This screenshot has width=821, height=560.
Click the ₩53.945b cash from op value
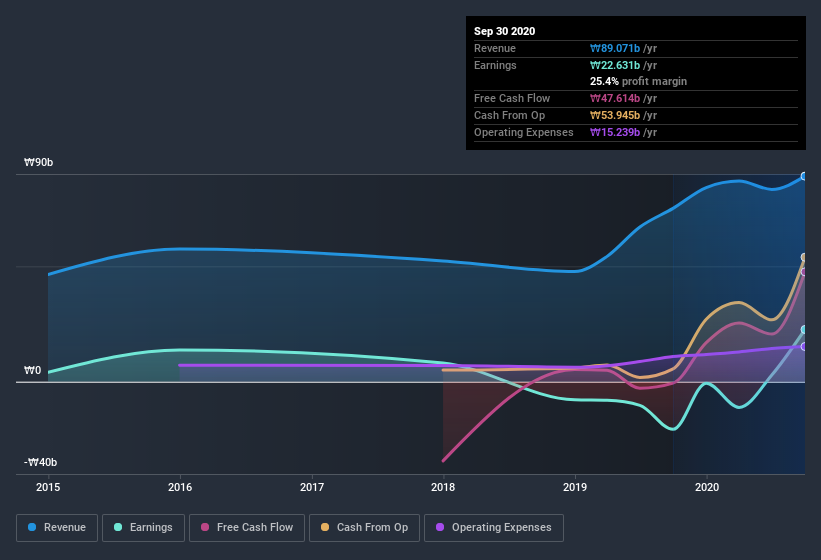pyautogui.click(x=615, y=115)
